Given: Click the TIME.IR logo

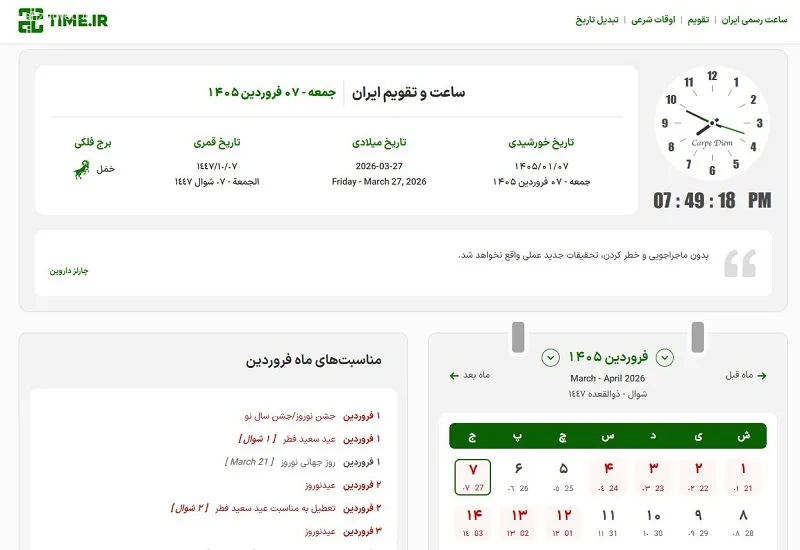Looking at the screenshot, I should coord(63,20).
